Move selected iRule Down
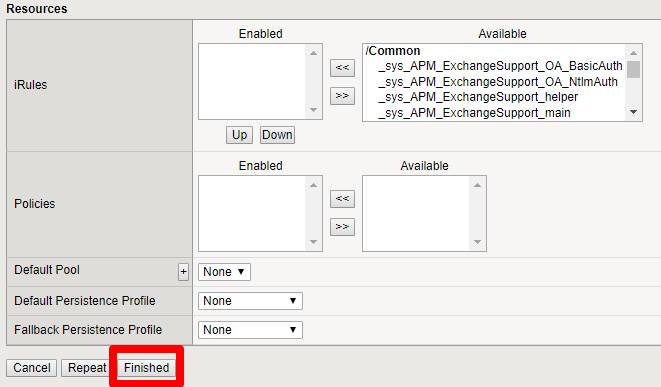The image size is (661, 387). pos(277,135)
